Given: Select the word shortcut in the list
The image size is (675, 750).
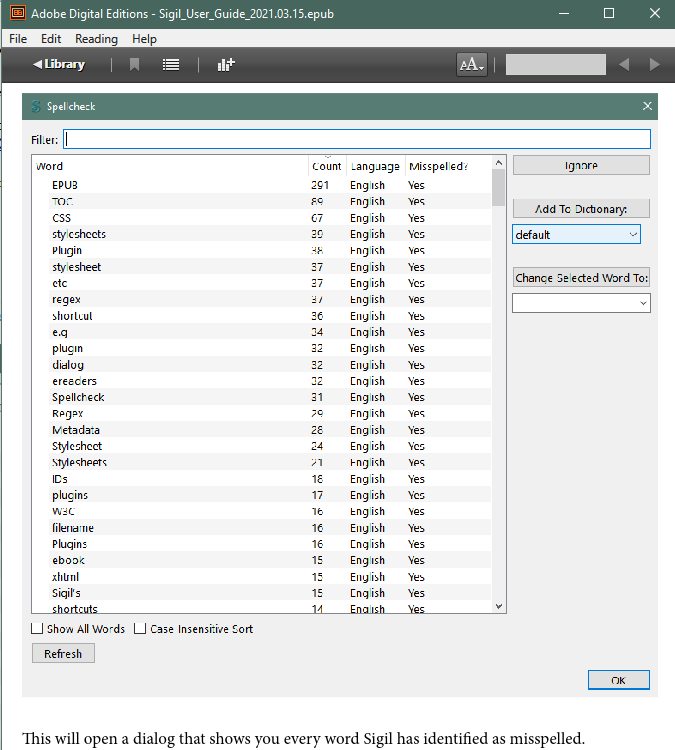Looking at the screenshot, I should click(x=72, y=316).
